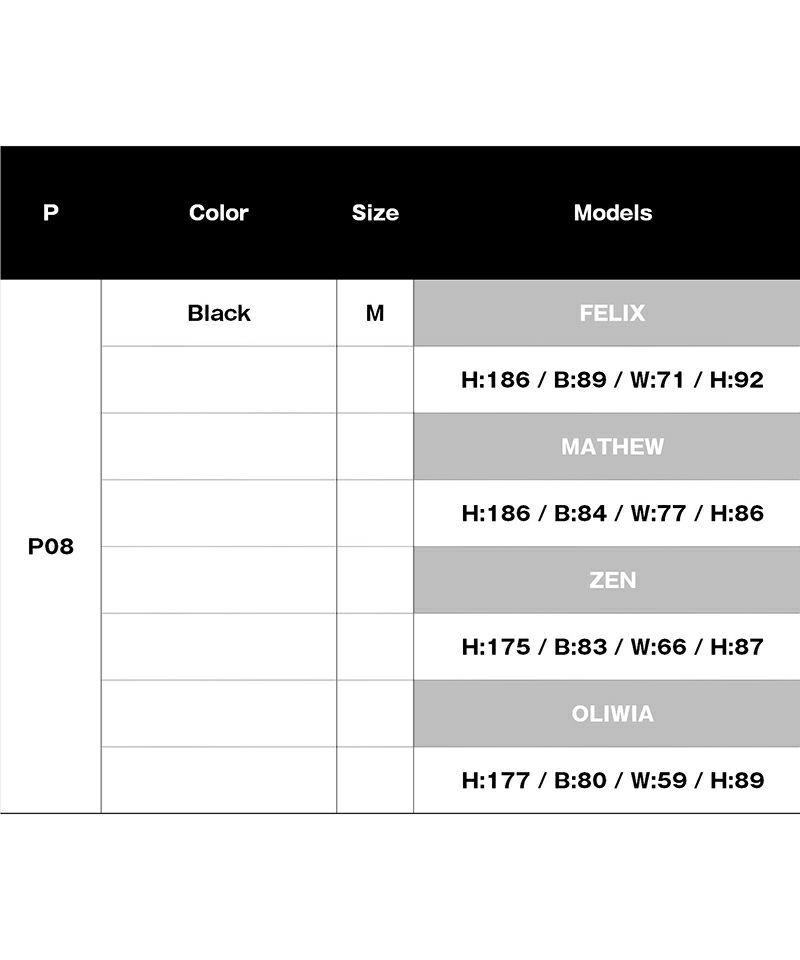Click the empty Color cell beside OLIWIA
Image resolution: width=800 pixels, height=960 pixels.
tap(218, 714)
